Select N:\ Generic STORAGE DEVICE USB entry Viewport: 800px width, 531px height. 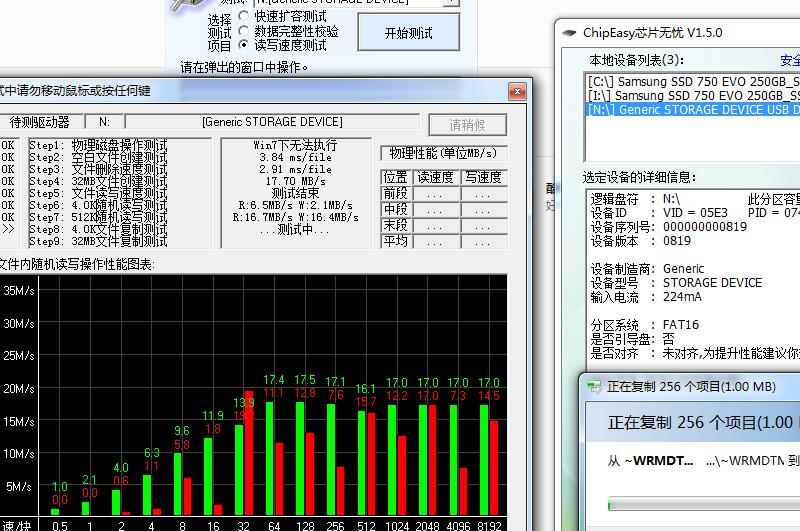click(x=692, y=110)
